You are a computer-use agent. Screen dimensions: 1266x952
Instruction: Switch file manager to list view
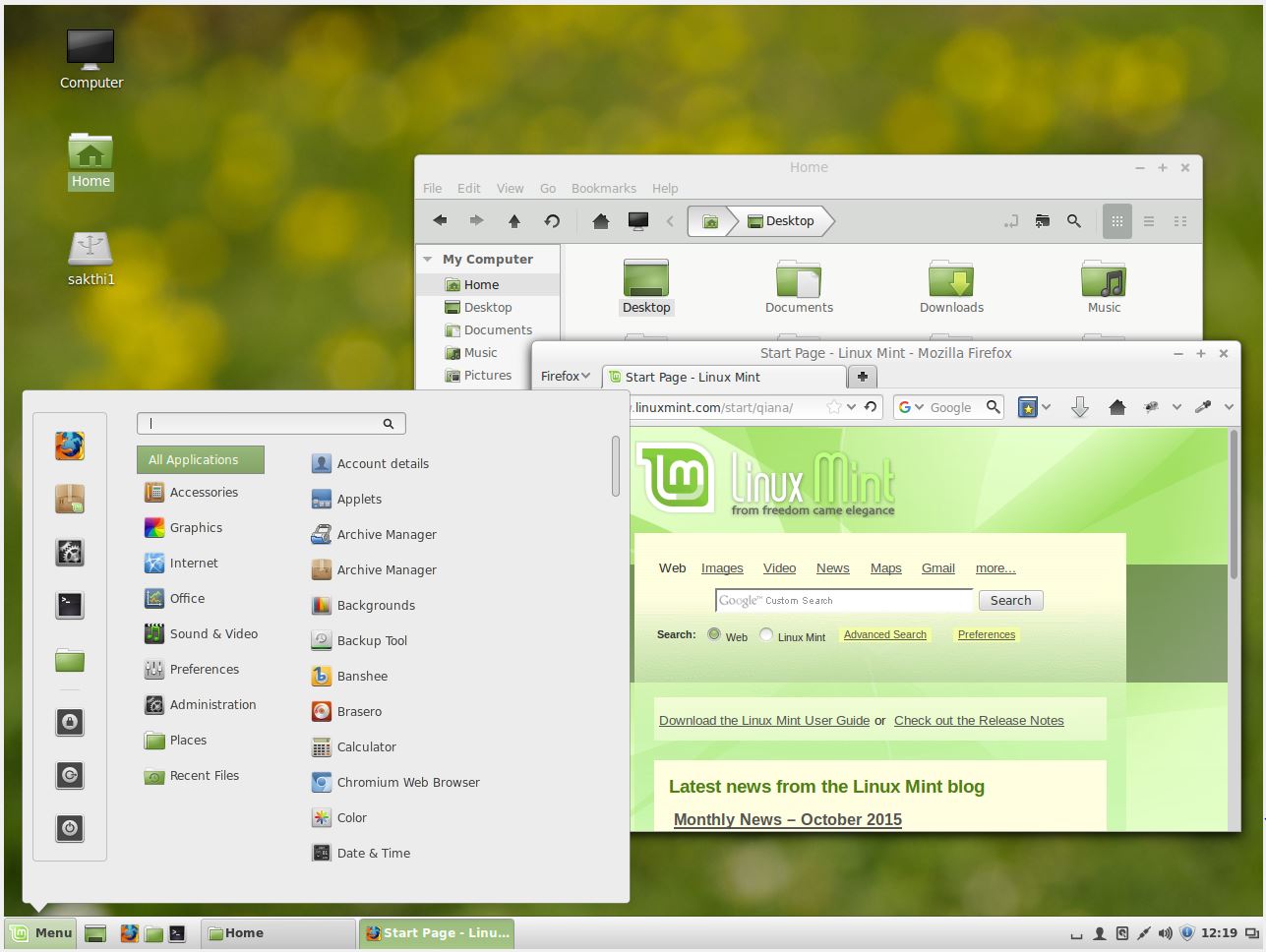pyautogui.click(x=1148, y=221)
